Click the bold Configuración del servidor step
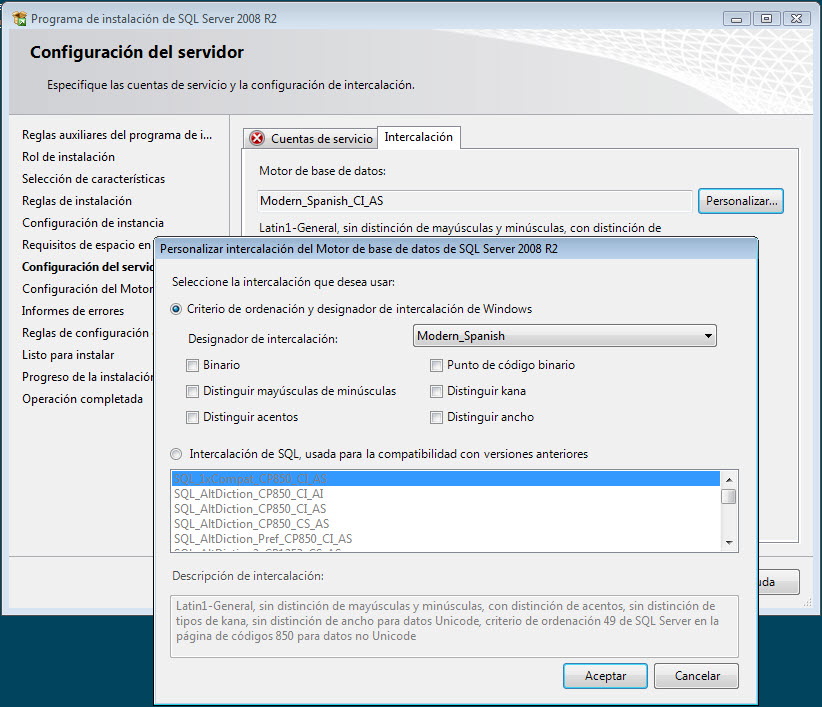 pyautogui.click(x=88, y=267)
